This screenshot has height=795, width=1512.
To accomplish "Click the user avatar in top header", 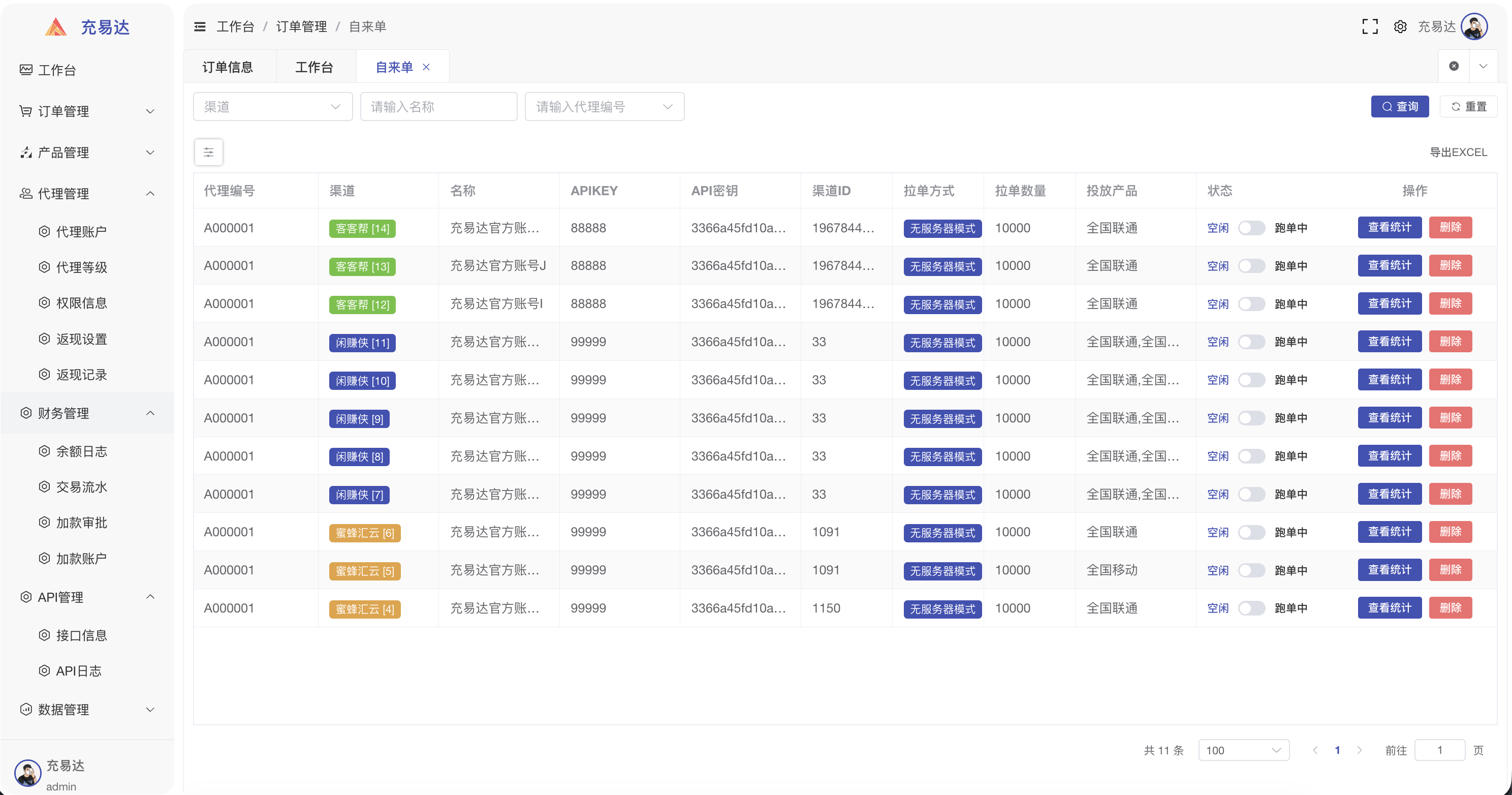I will (1474, 26).
